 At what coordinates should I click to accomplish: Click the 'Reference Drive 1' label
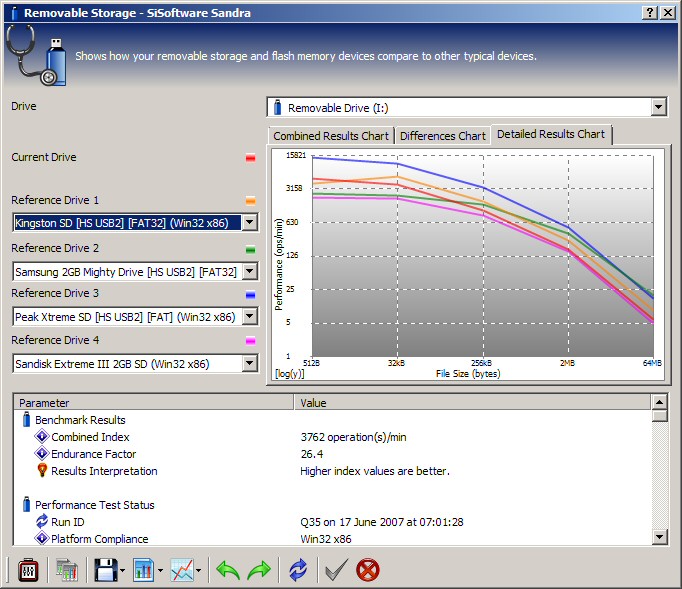pyautogui.click(x=55, y=200)
